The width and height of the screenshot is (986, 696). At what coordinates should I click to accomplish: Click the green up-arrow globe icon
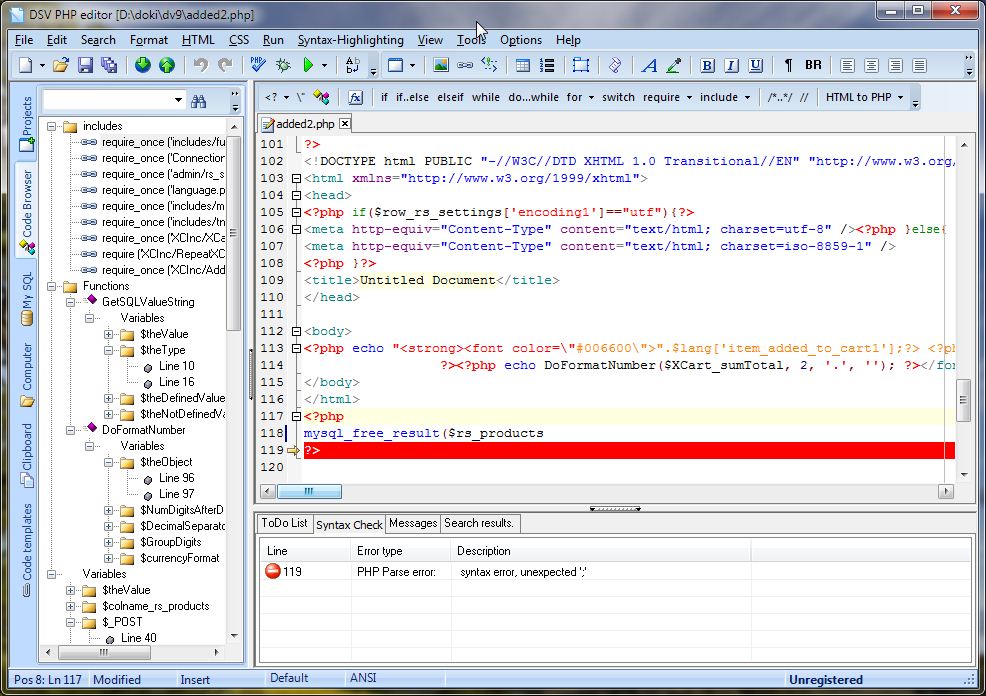click(167, 65)
